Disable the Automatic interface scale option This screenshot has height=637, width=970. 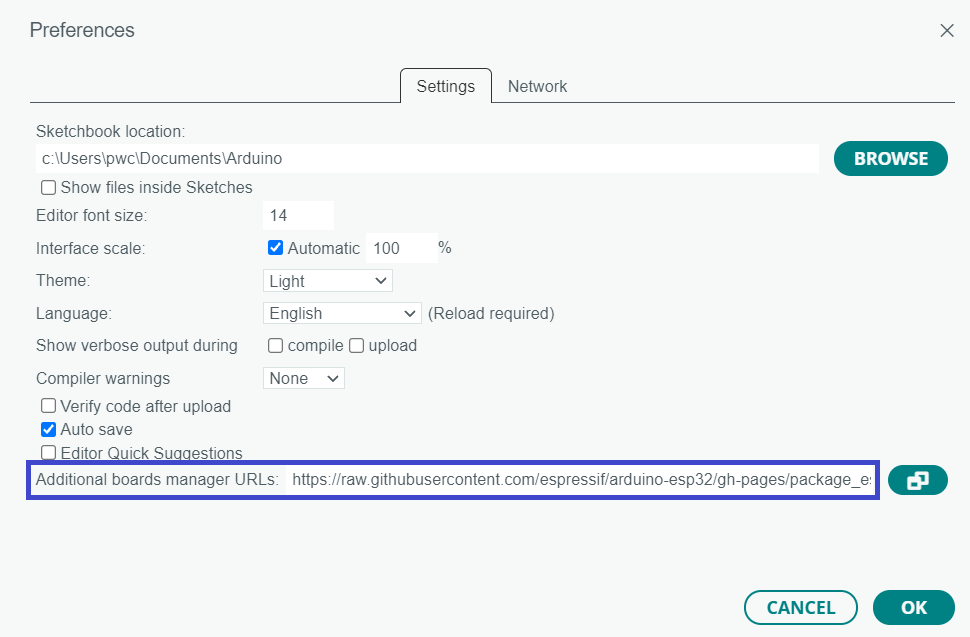click(275, 247)
